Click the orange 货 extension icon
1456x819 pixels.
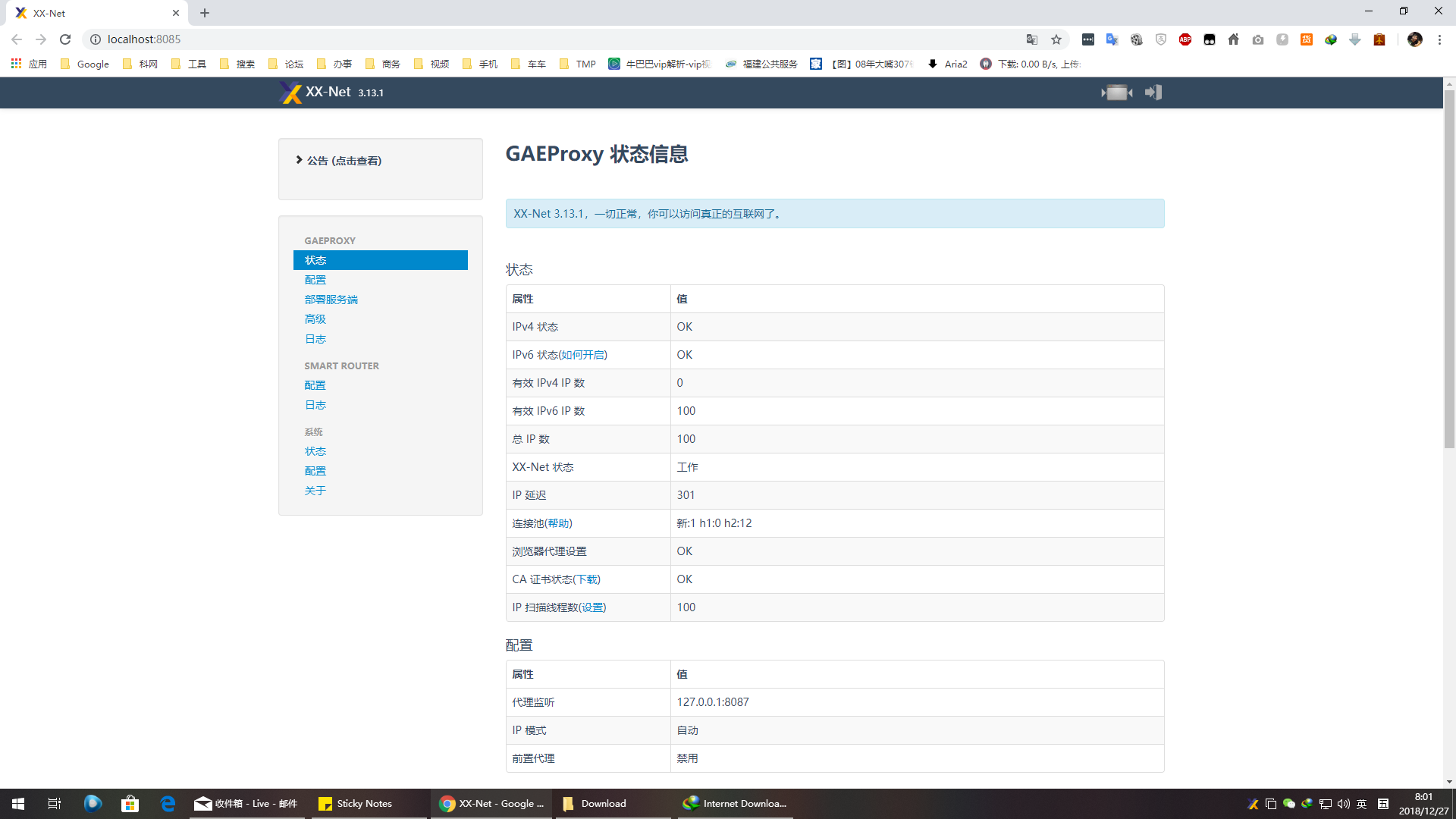pos(1307,39)
